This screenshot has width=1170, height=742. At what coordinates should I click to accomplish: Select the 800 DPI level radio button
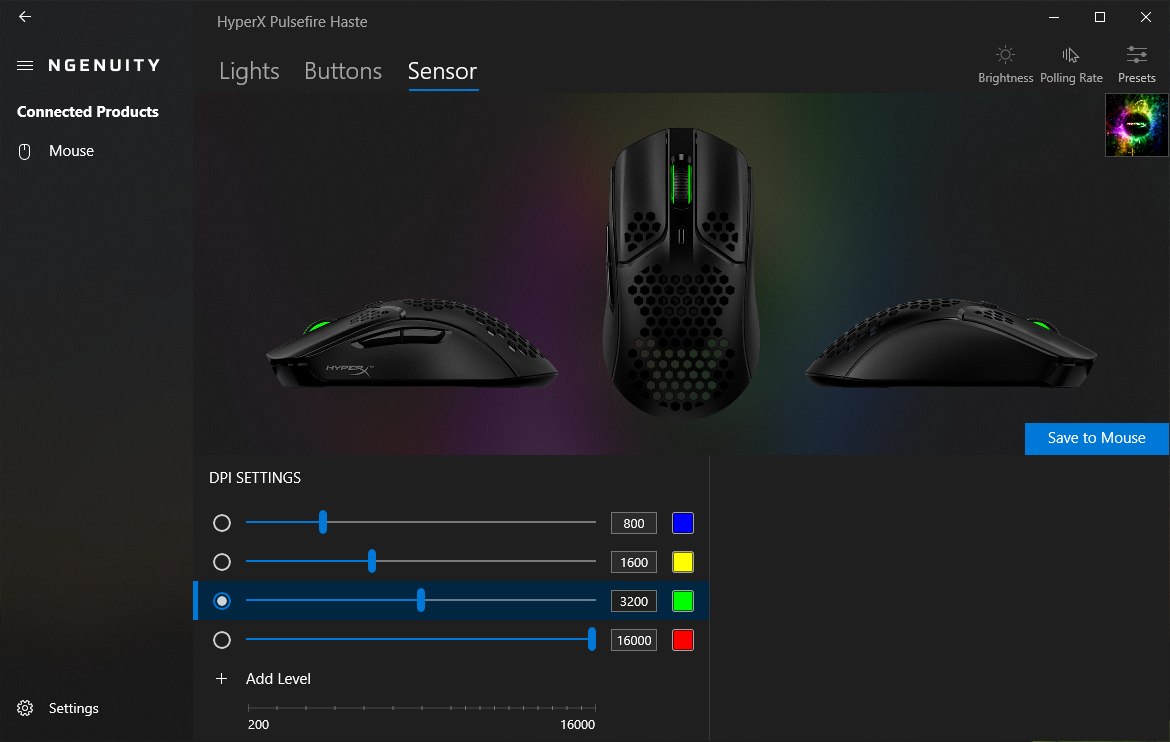pos(222,523)
